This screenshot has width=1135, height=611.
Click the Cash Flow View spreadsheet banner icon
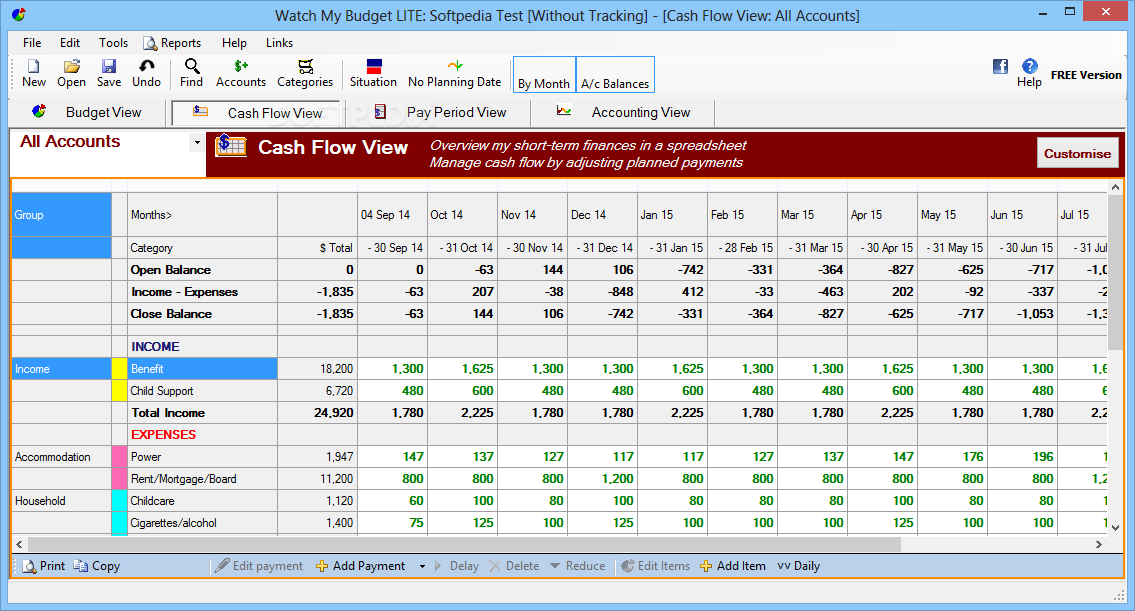tap(231, 146)
